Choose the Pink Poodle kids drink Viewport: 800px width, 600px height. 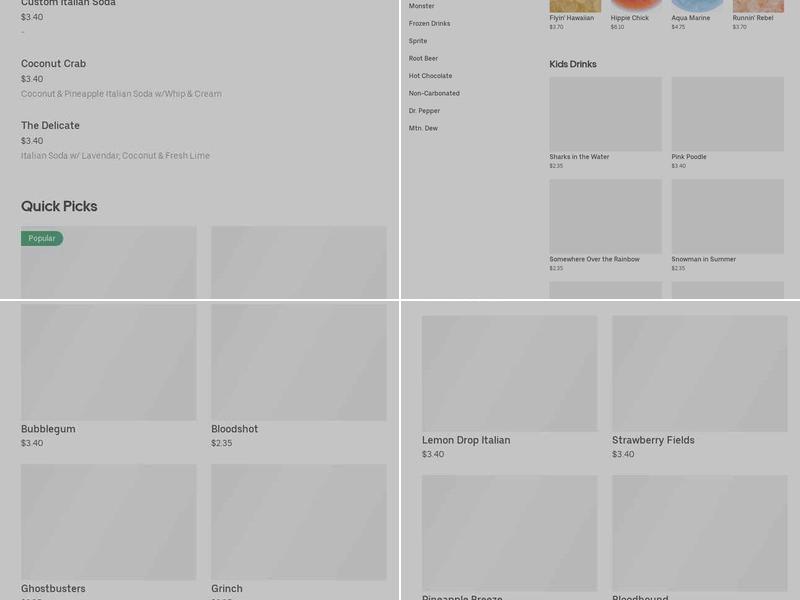click(727, 115)
